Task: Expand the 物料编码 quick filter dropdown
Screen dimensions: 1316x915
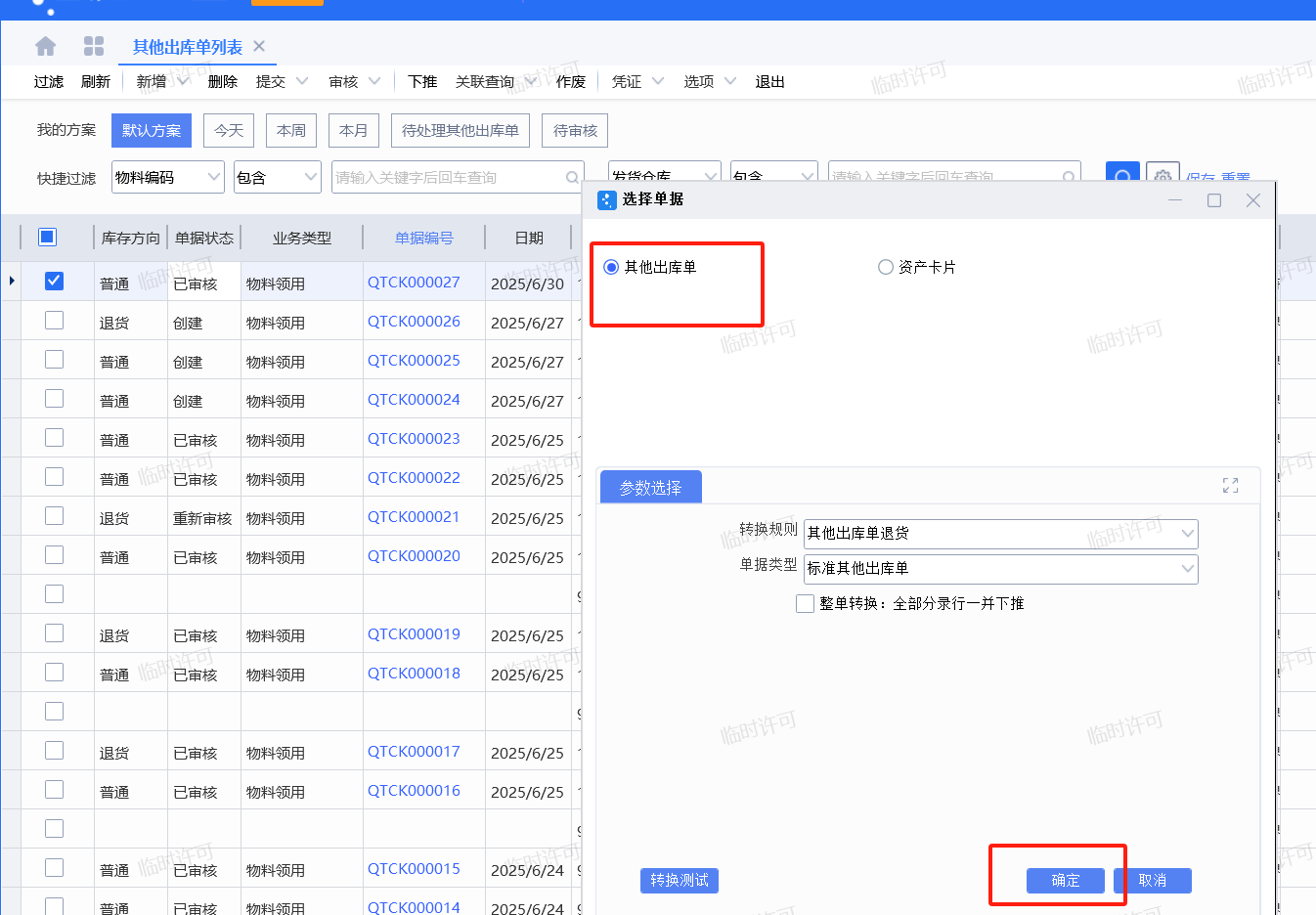Action: (214, 177)
